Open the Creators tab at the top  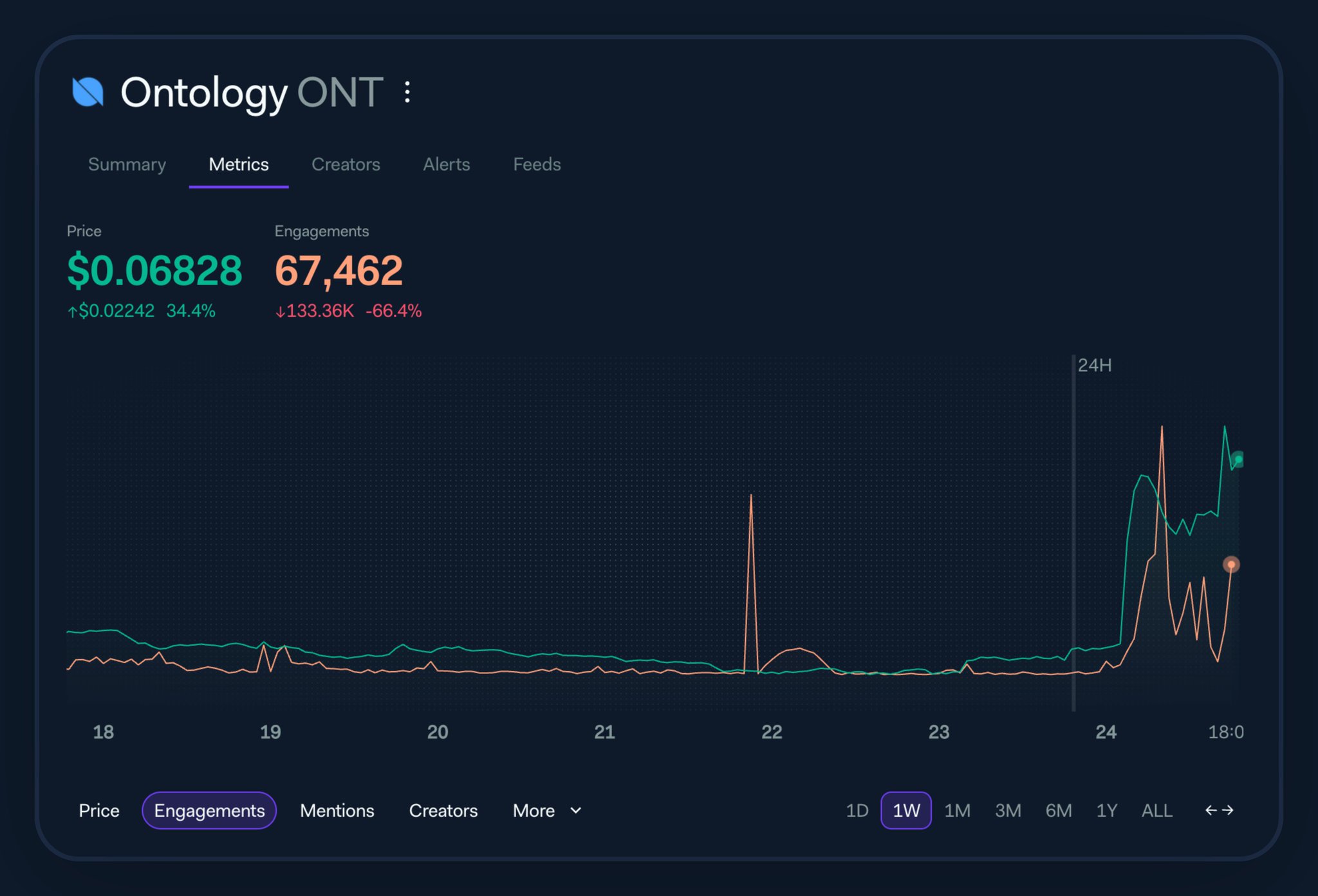[x=346, y=164]
